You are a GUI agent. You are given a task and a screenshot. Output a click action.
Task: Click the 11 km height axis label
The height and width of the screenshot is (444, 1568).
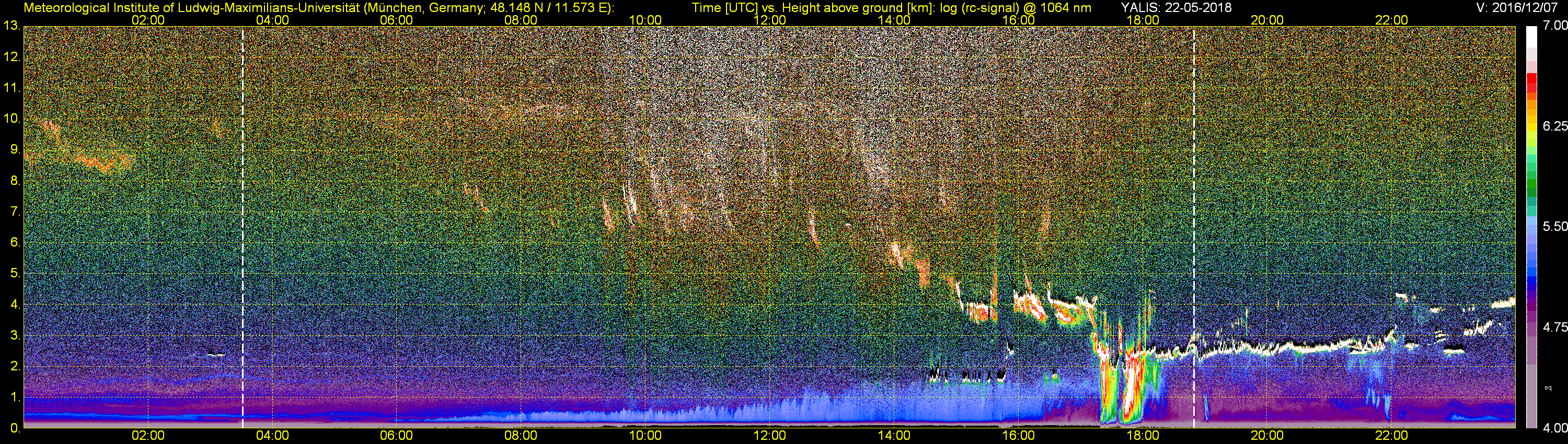tap(11, 88)
